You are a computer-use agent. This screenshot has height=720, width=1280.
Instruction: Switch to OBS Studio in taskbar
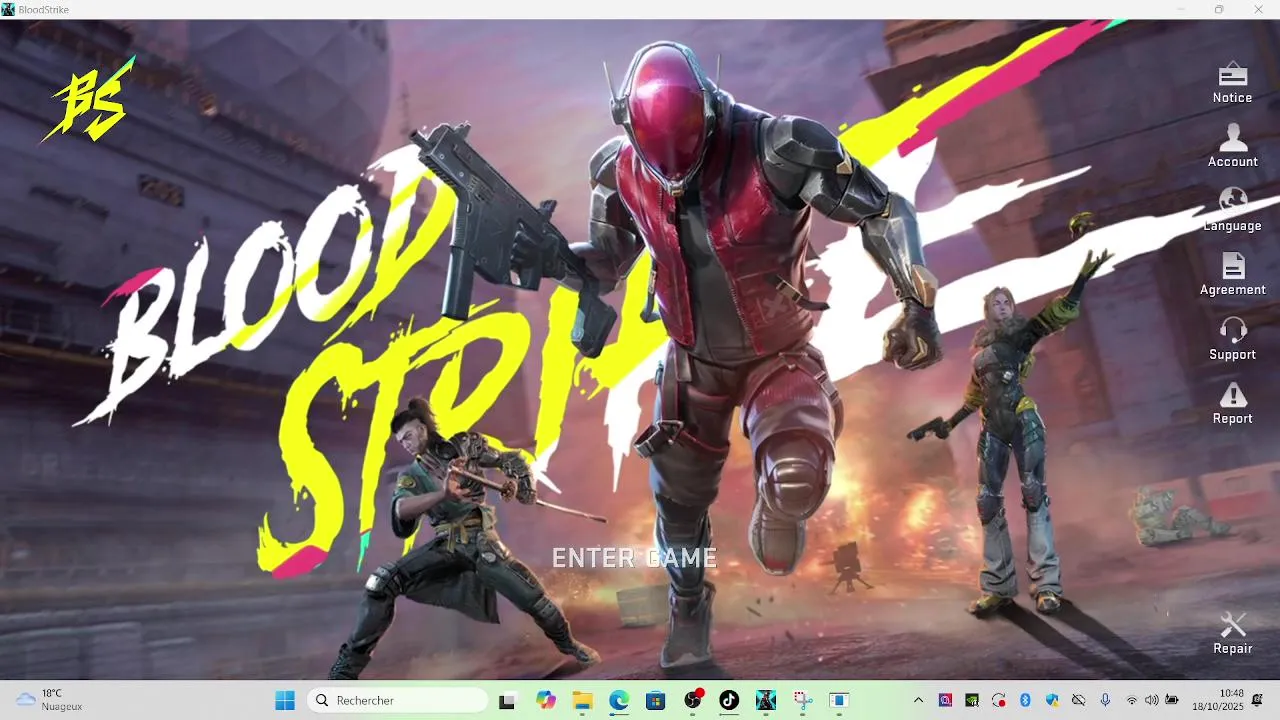[693, 700]
